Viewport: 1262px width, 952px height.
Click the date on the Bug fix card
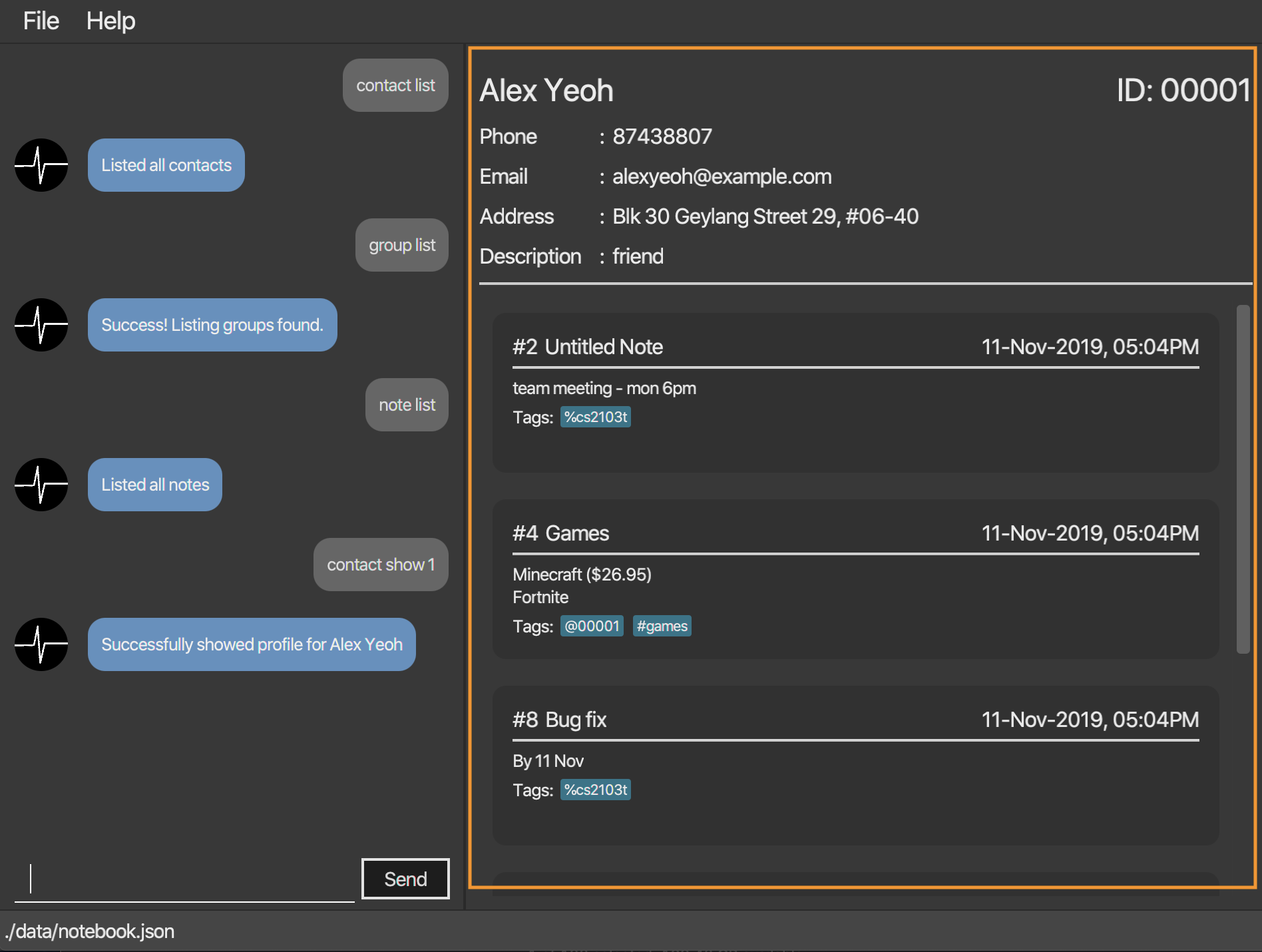[x=1090, y=720]
